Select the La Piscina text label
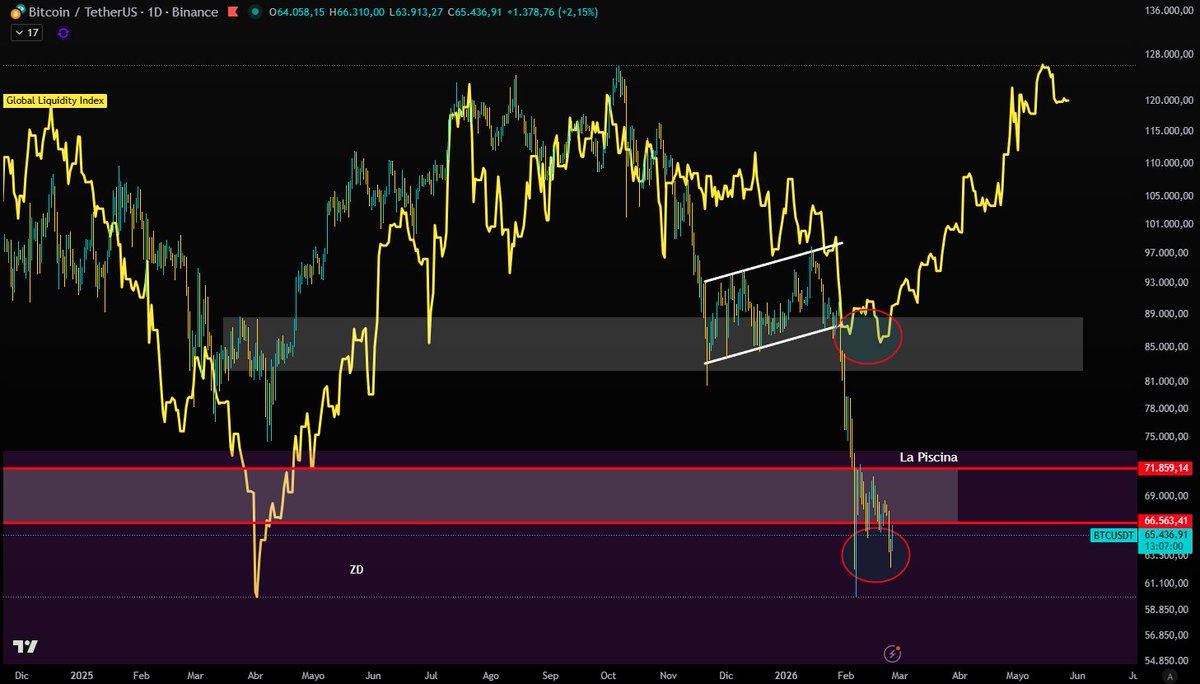This screenshot has width=1200, height=684. (x=928, y=456)
